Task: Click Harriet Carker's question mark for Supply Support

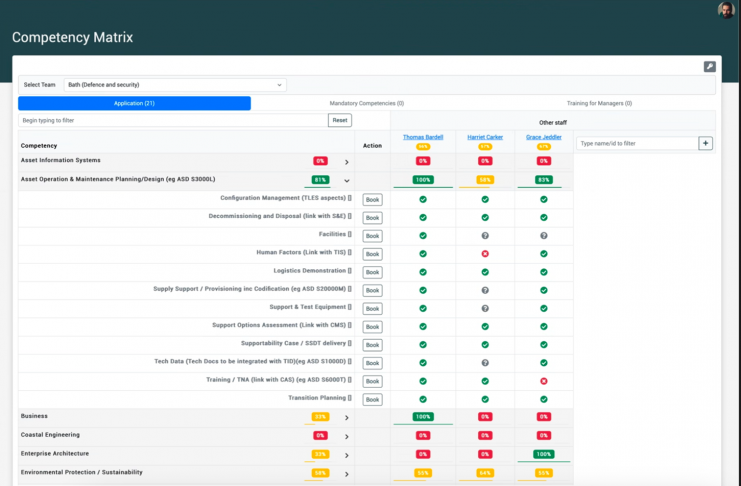Action: point(485,290)
